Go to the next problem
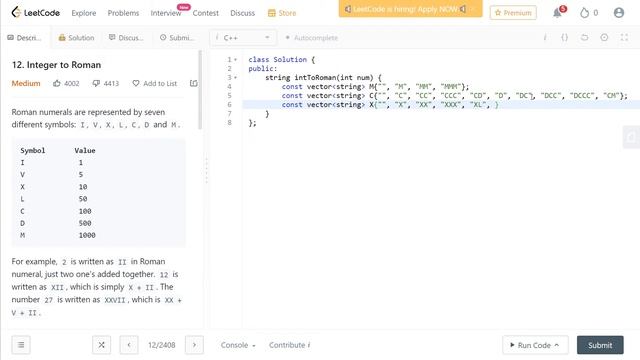This screenshot has height=360, width=640. (194, 345)
